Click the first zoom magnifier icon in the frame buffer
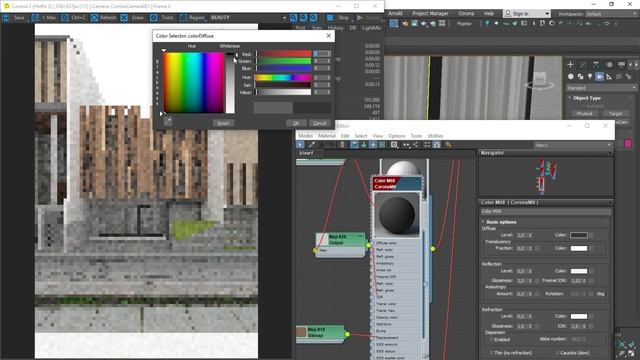The image size is (640, 360). pyautogui.click(x=293, y=18)
